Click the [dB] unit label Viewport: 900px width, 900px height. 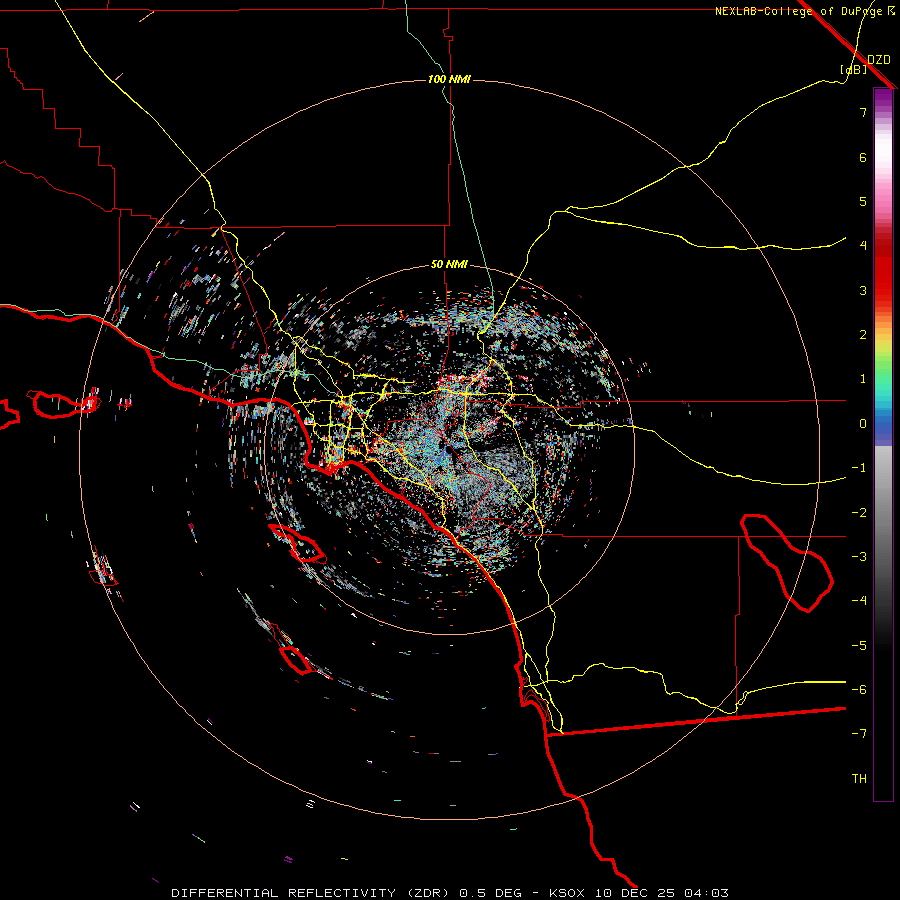pyautogui.click(x=854, y=69)
